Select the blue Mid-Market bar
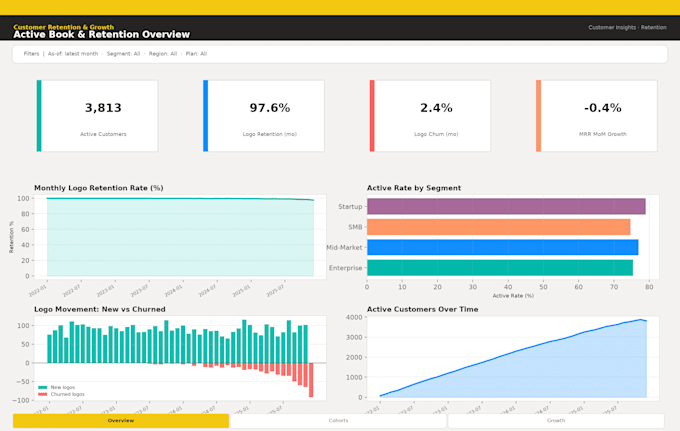Viewport: 680px width, 431px height. (503, 247)
